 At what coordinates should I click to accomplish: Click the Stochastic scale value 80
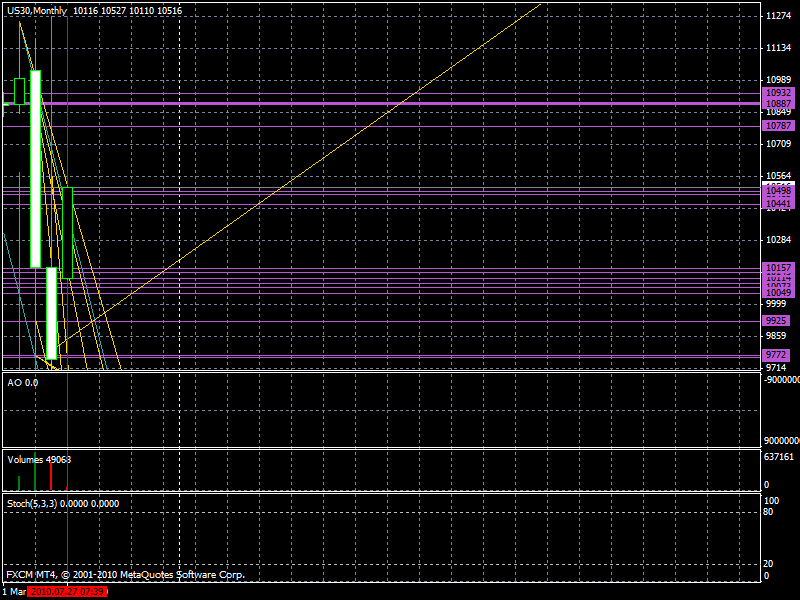click(x=768, y=512)
